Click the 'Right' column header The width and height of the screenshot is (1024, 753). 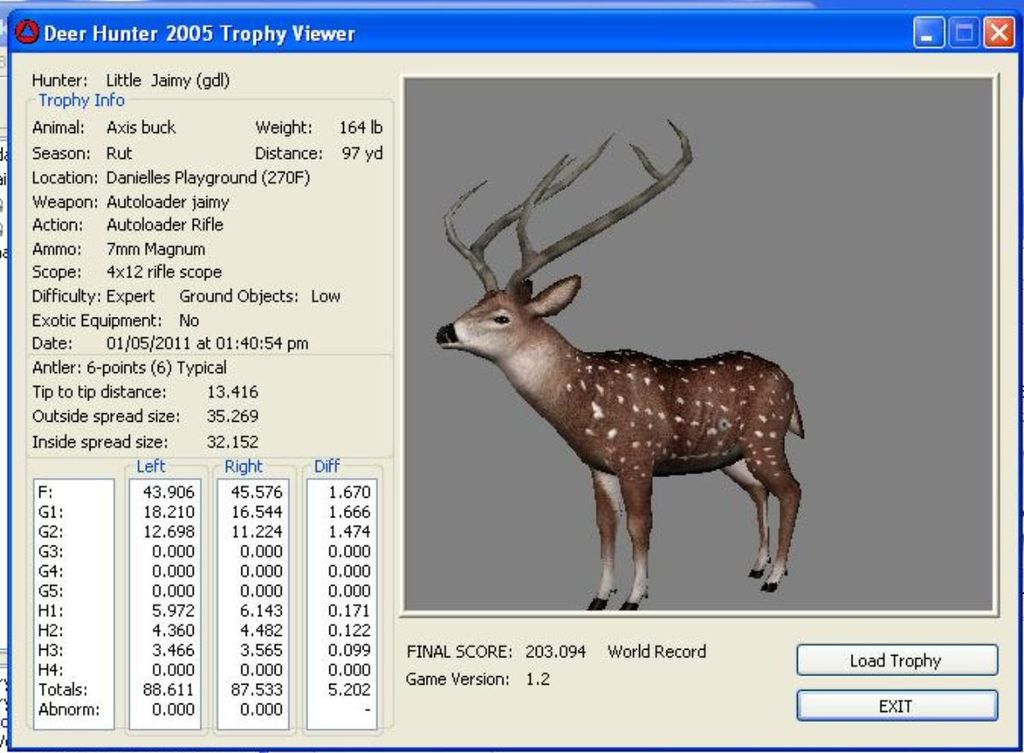[x=243, y=466]
